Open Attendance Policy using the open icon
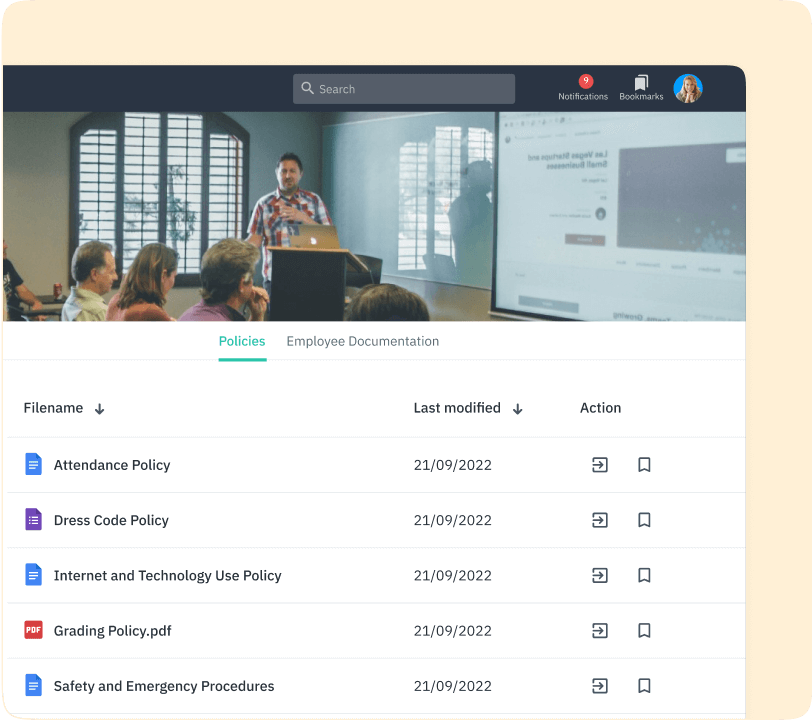The width and height of the screenshot is (812, 720). (599, 465)
